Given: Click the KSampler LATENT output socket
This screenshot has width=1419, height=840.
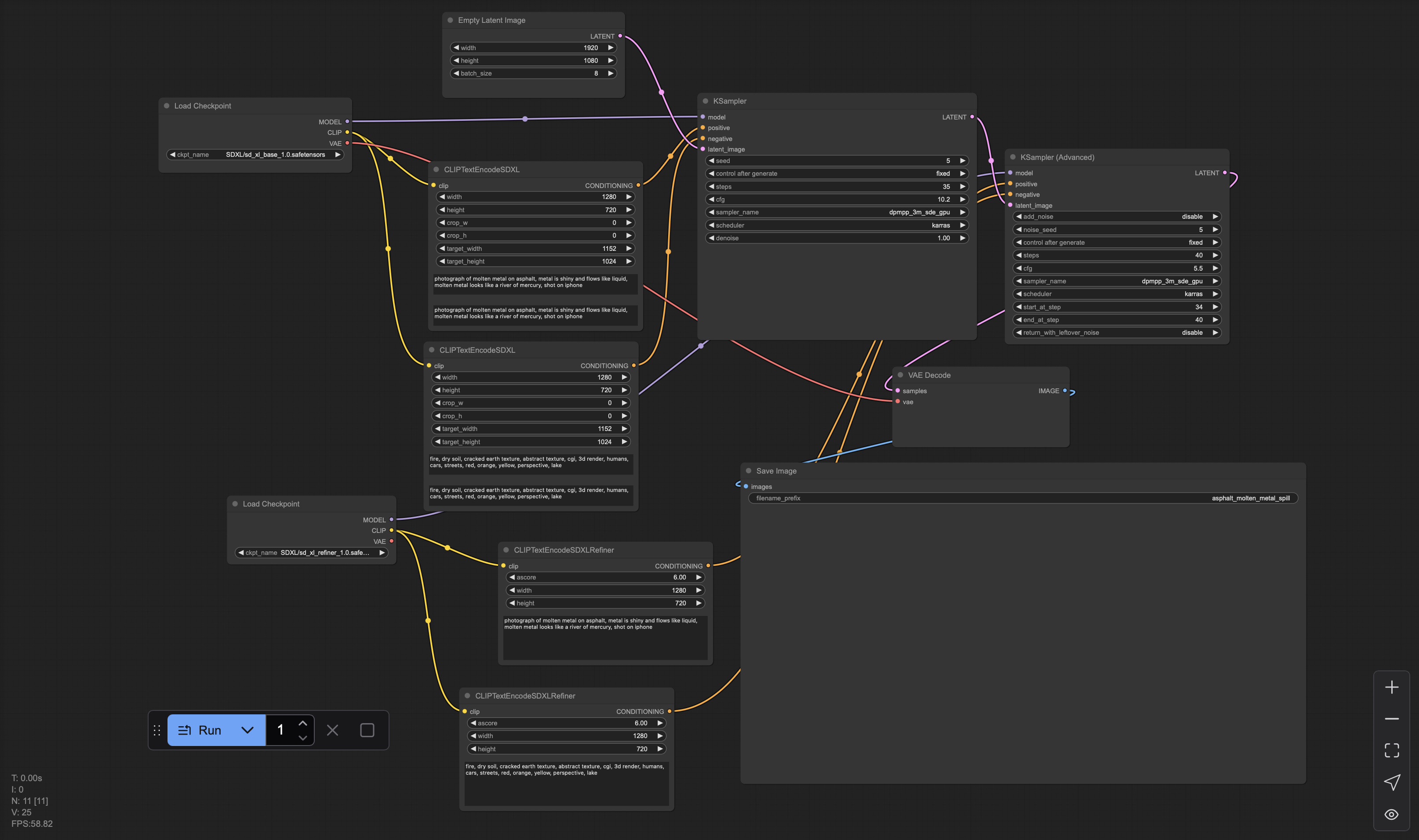Looking at the screenshot, I should (972, 116).
